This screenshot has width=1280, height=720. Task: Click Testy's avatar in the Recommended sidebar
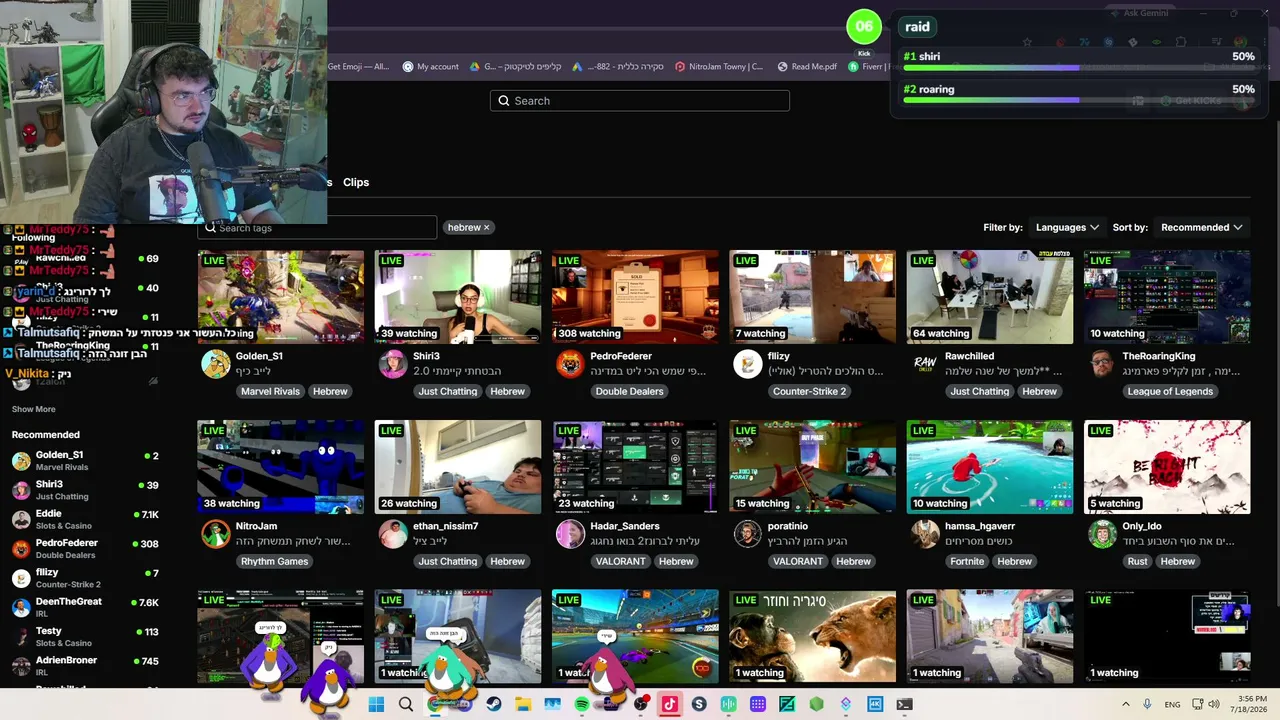21,636
